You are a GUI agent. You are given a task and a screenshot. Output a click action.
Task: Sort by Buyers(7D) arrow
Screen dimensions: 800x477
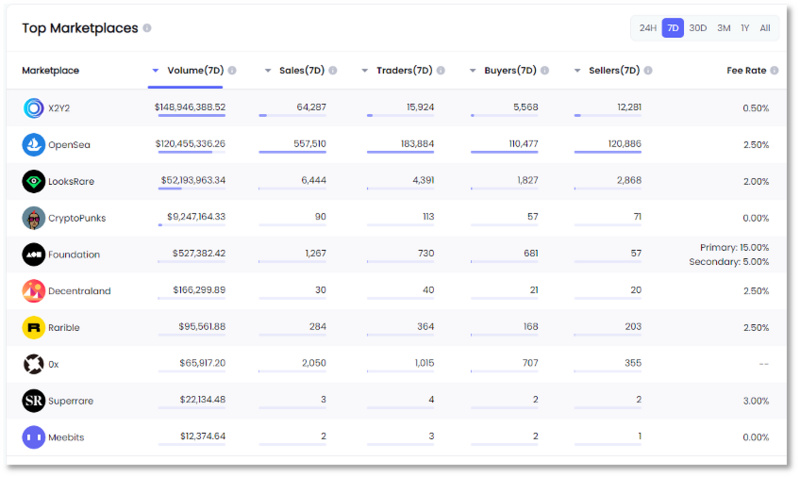pos(473,70)
